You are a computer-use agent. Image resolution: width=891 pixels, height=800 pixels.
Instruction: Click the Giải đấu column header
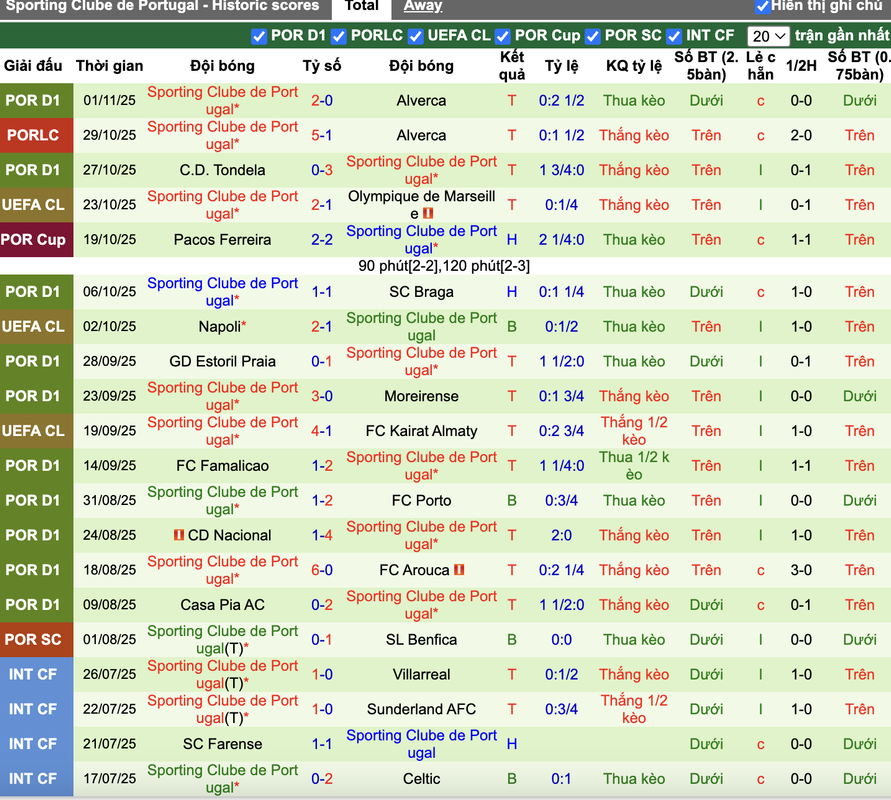[x=33, y=66]
